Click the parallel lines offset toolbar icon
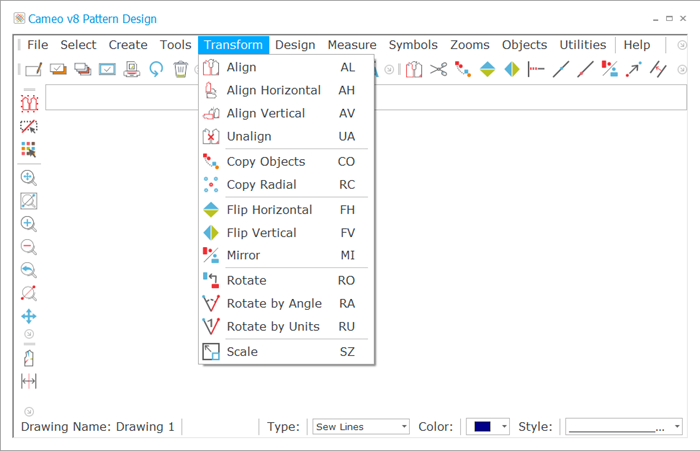700x451 pixels. click(x=658, y=70)
